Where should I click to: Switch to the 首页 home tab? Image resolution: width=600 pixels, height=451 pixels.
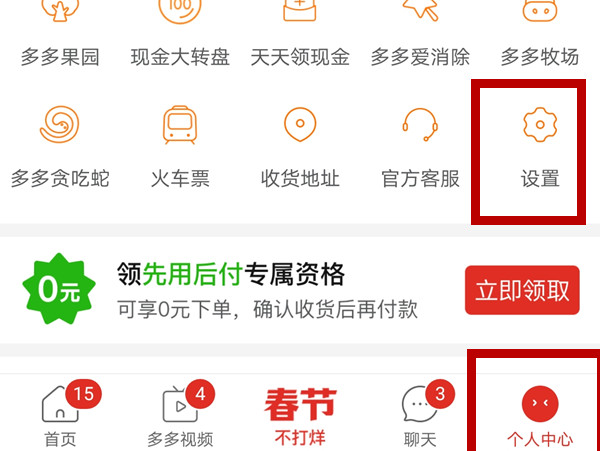pyautogui.click(x=60, y=415)
